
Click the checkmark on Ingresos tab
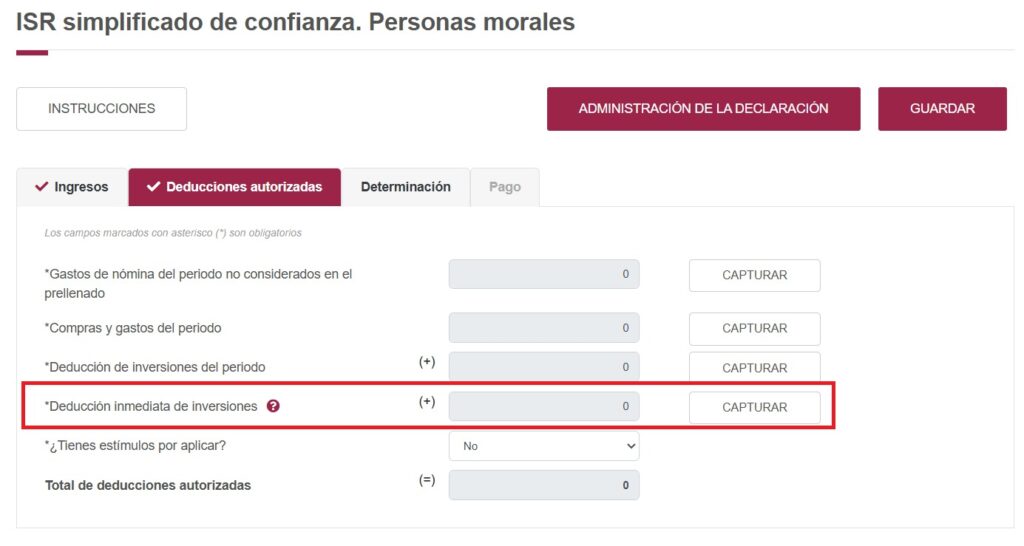41,187
